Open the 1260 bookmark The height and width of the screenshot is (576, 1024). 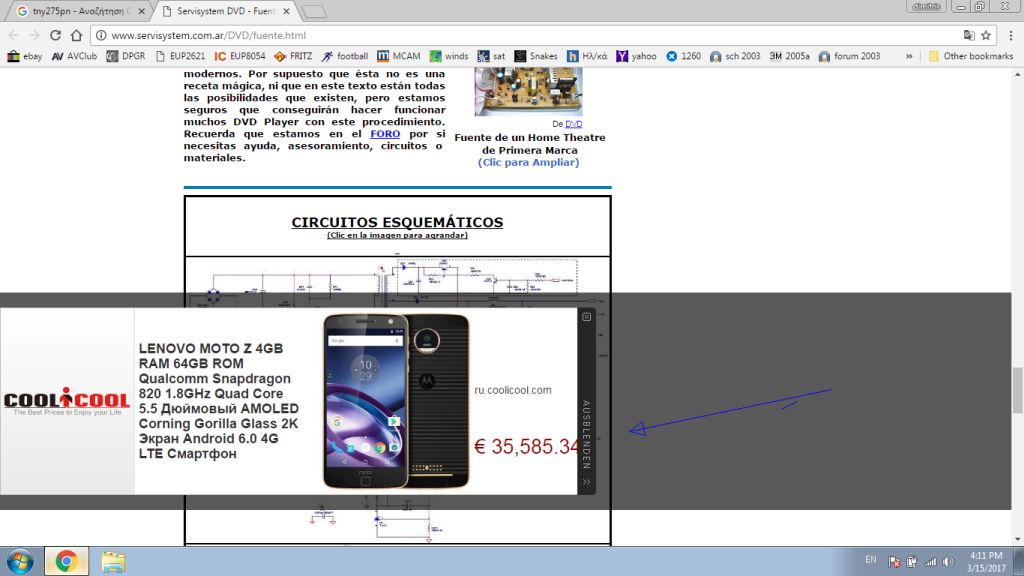(683, 56)
